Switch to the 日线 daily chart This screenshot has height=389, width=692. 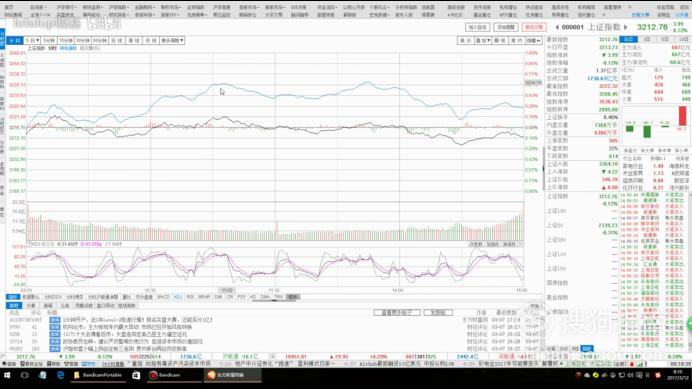coord(117,40)
